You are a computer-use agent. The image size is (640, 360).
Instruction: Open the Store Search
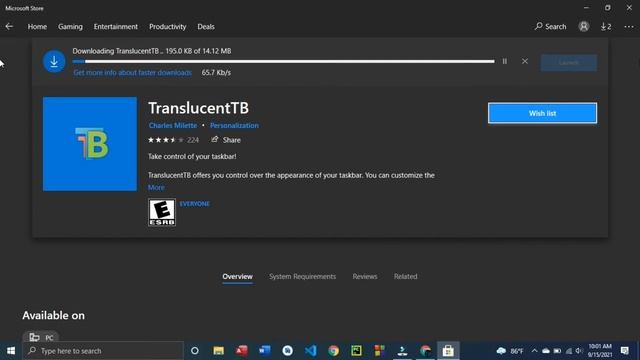point(550,27)
